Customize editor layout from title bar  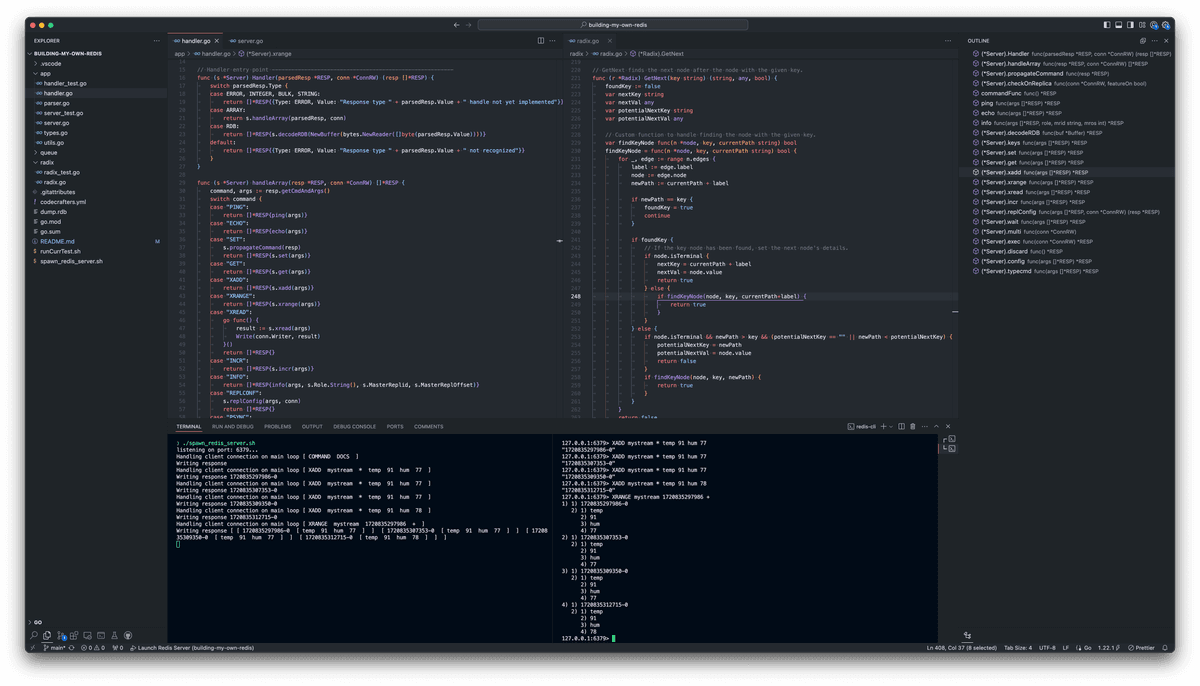pos(1142,25)
